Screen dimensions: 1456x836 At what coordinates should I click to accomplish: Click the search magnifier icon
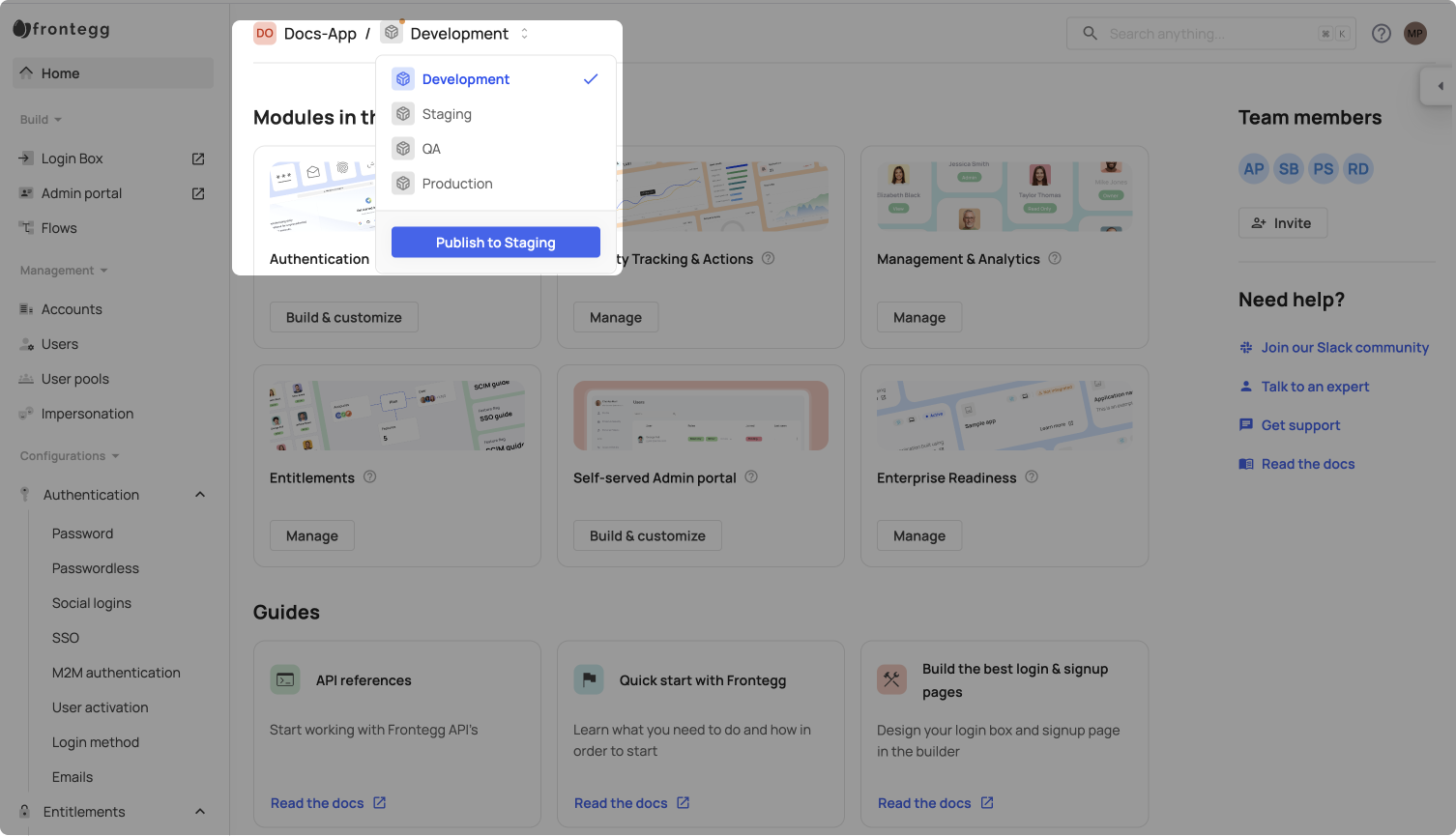tap(1089, 33)
